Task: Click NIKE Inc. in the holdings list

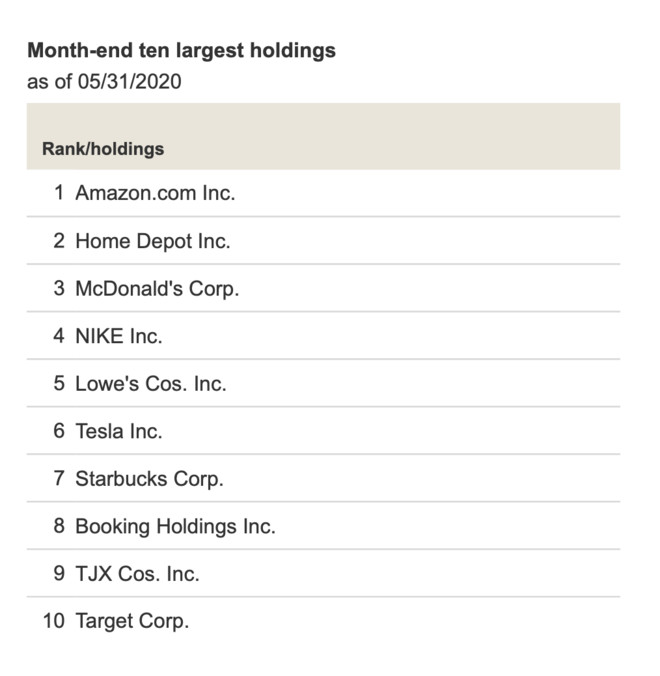Action: (118, 336)
